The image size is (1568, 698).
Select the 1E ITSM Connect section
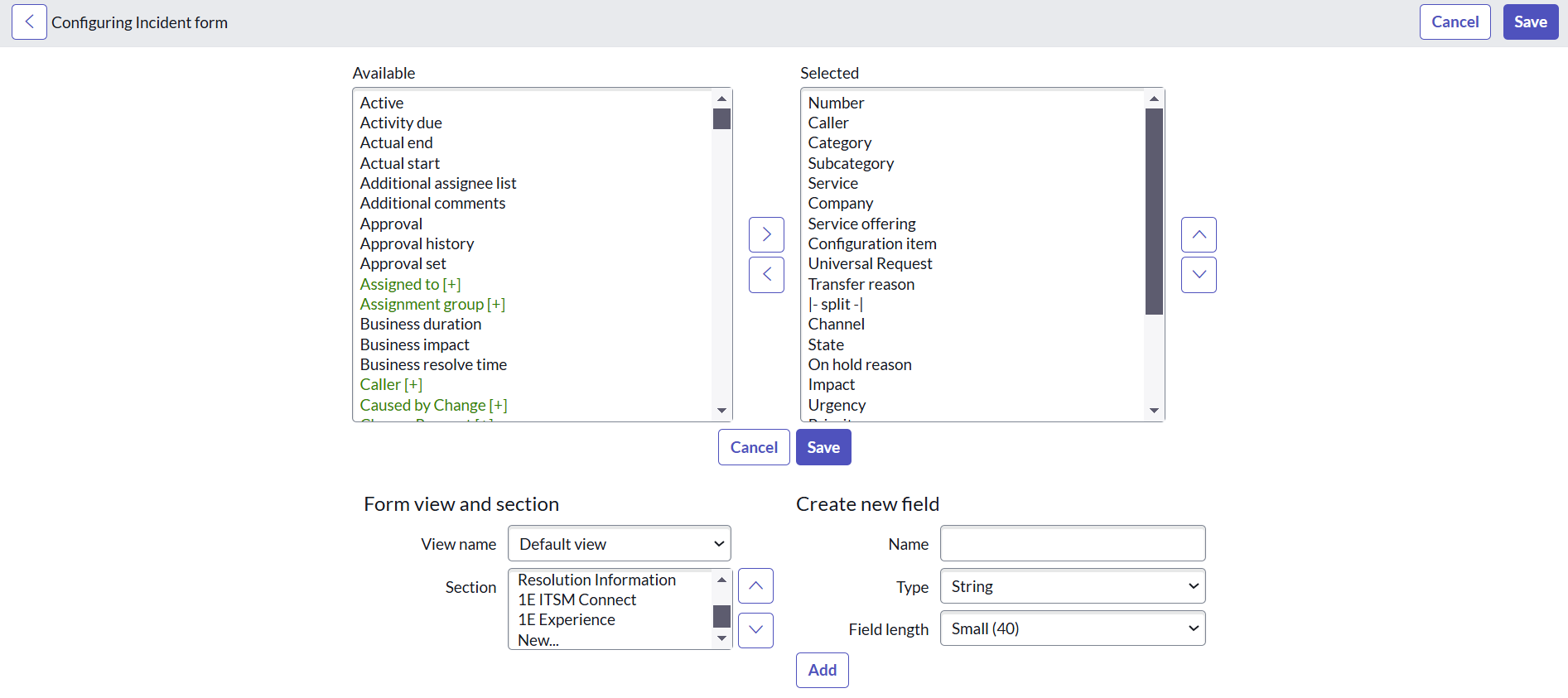pos(577,599)
